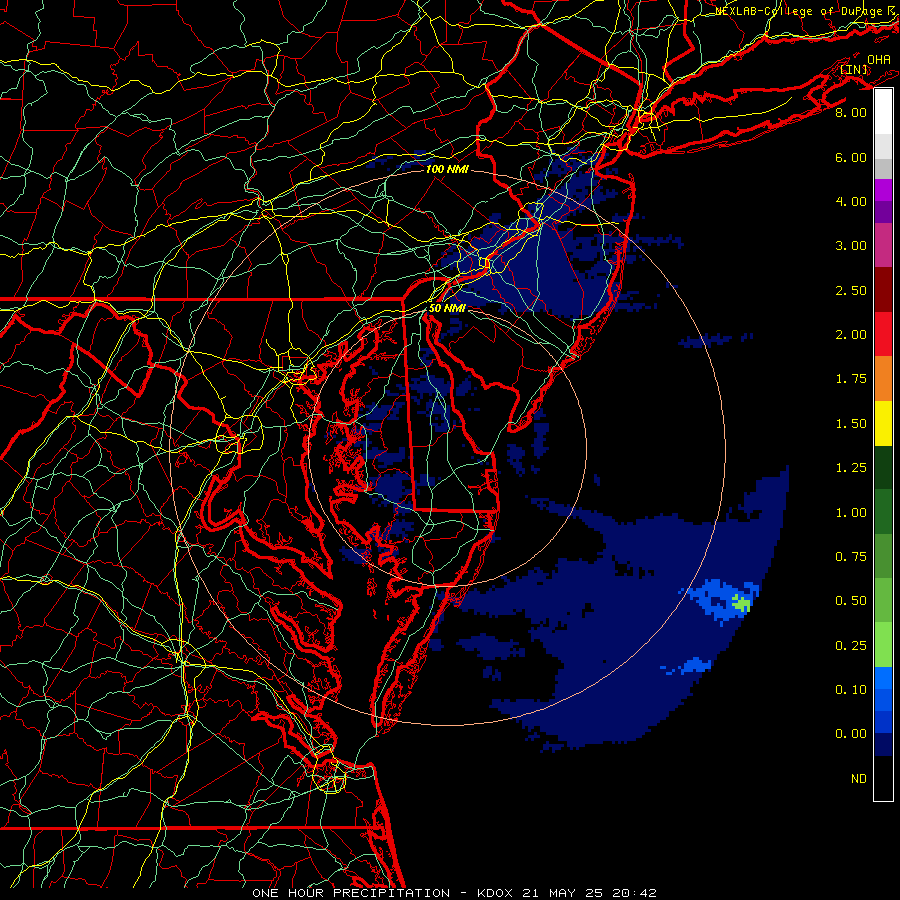Click the 1.50 legend value
Screen dimensions: 900x900
click(851, 424)
